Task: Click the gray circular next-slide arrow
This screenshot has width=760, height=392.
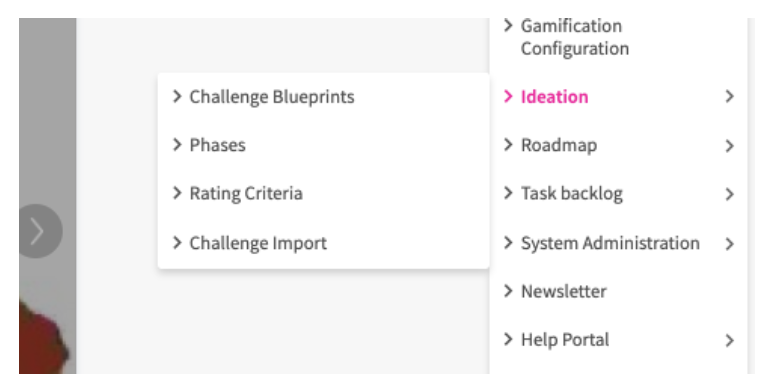Action: [38, 231]
